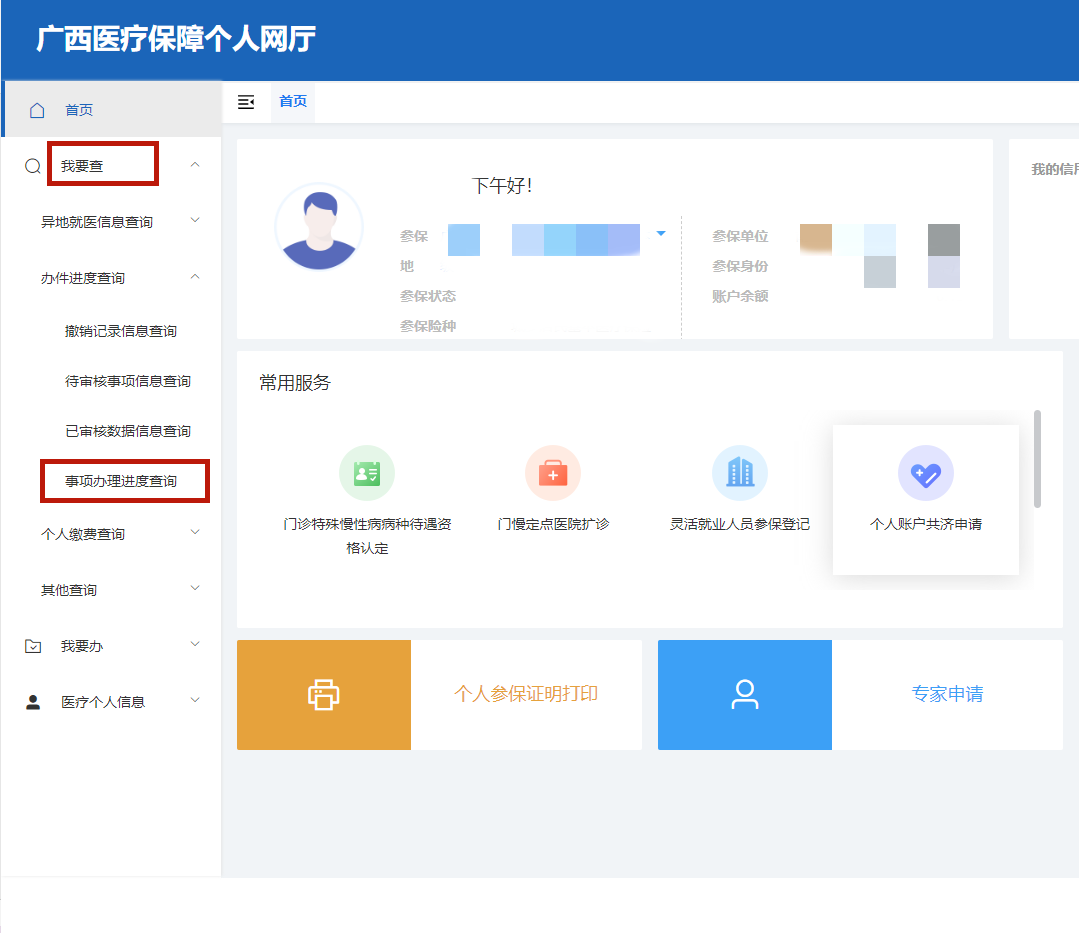Expand 异地就医信息查询 submenu
The image size is (1079, 933).
click(195, 221)
